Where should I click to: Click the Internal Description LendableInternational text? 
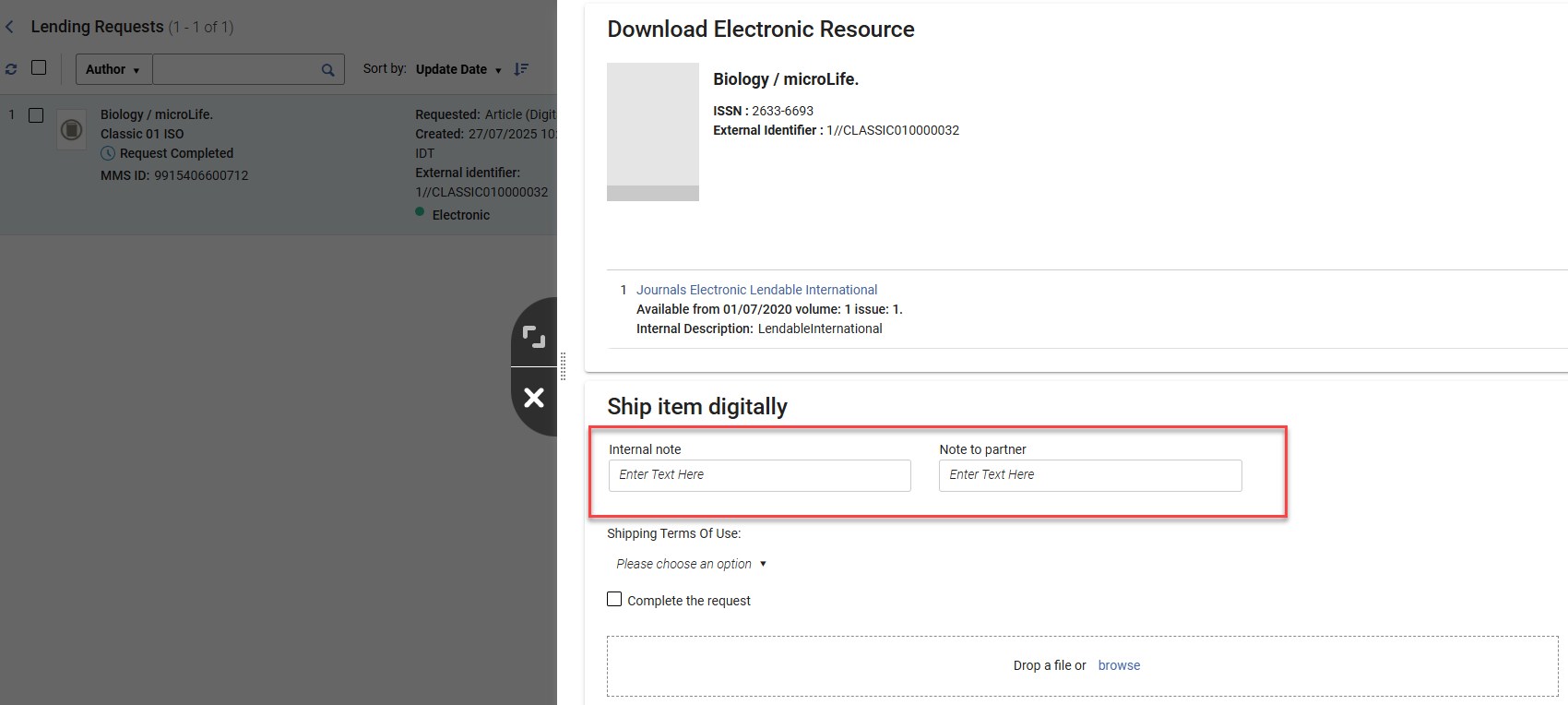(759, 329)
